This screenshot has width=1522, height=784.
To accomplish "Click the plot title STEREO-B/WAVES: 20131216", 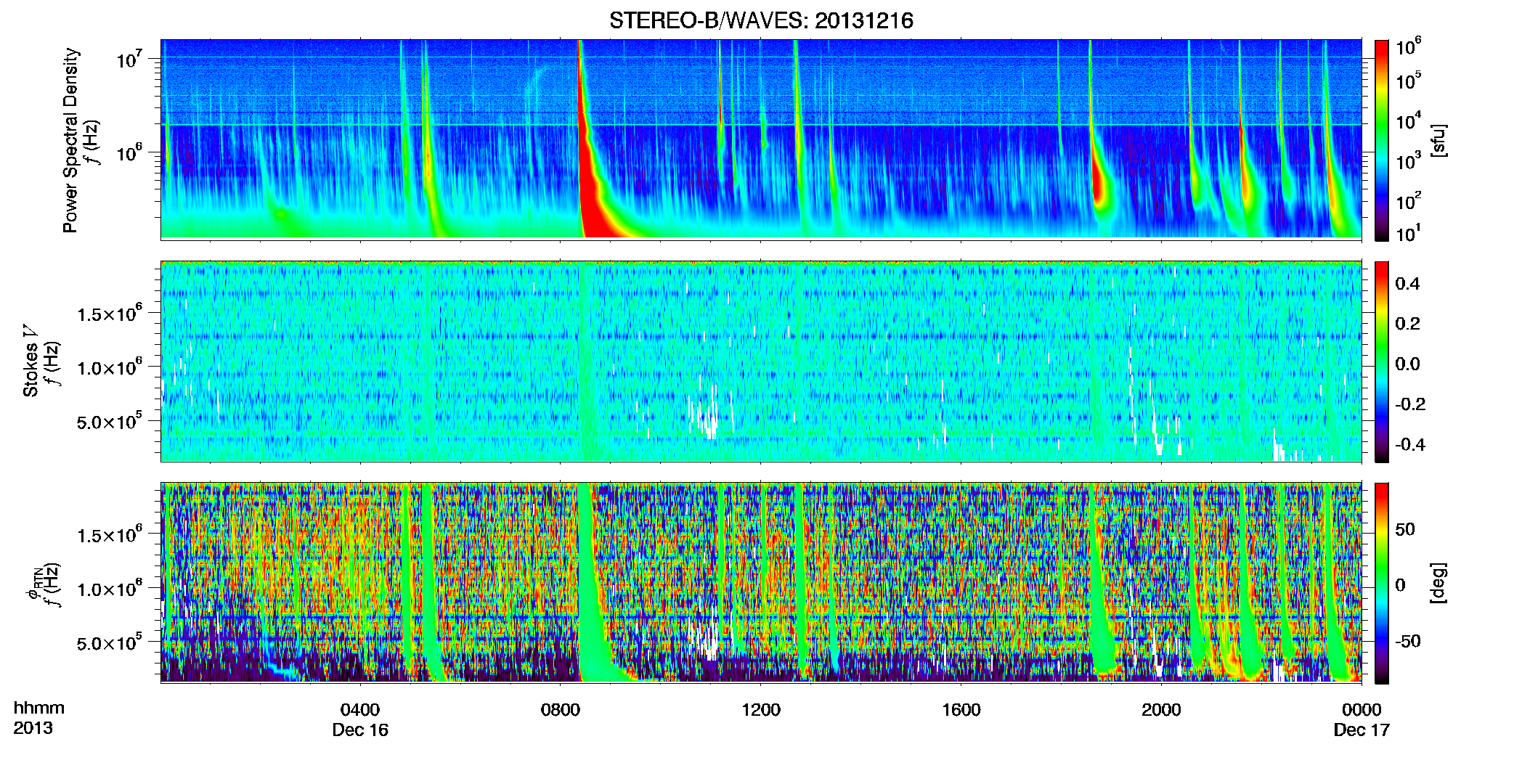I will [x=760, y=20].
